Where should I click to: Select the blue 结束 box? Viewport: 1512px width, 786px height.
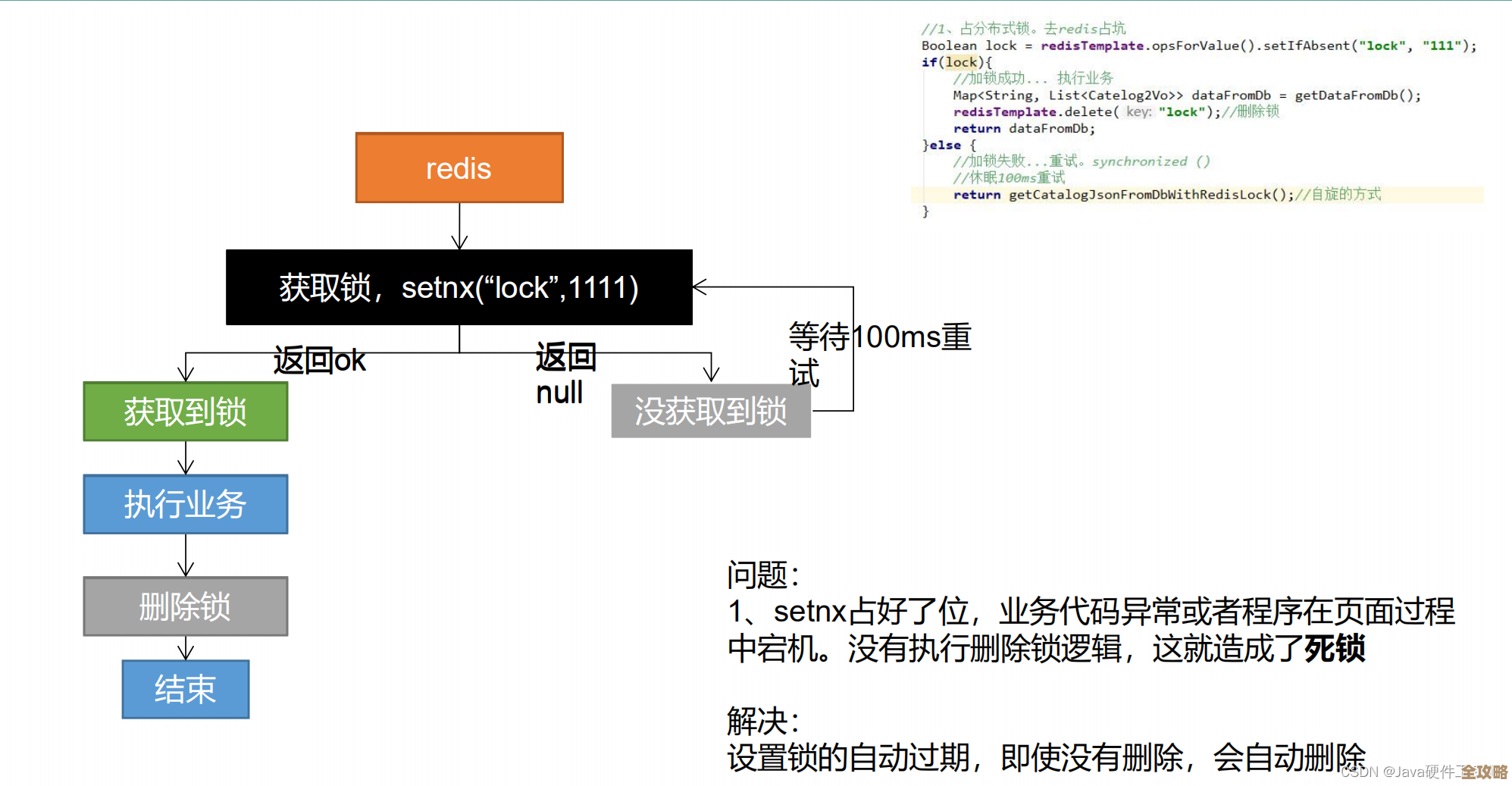coord(186,689)
